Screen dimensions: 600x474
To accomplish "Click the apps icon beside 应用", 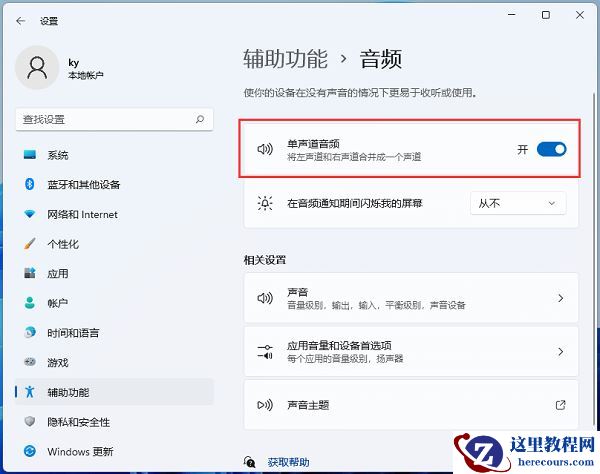I will point(30,273).
